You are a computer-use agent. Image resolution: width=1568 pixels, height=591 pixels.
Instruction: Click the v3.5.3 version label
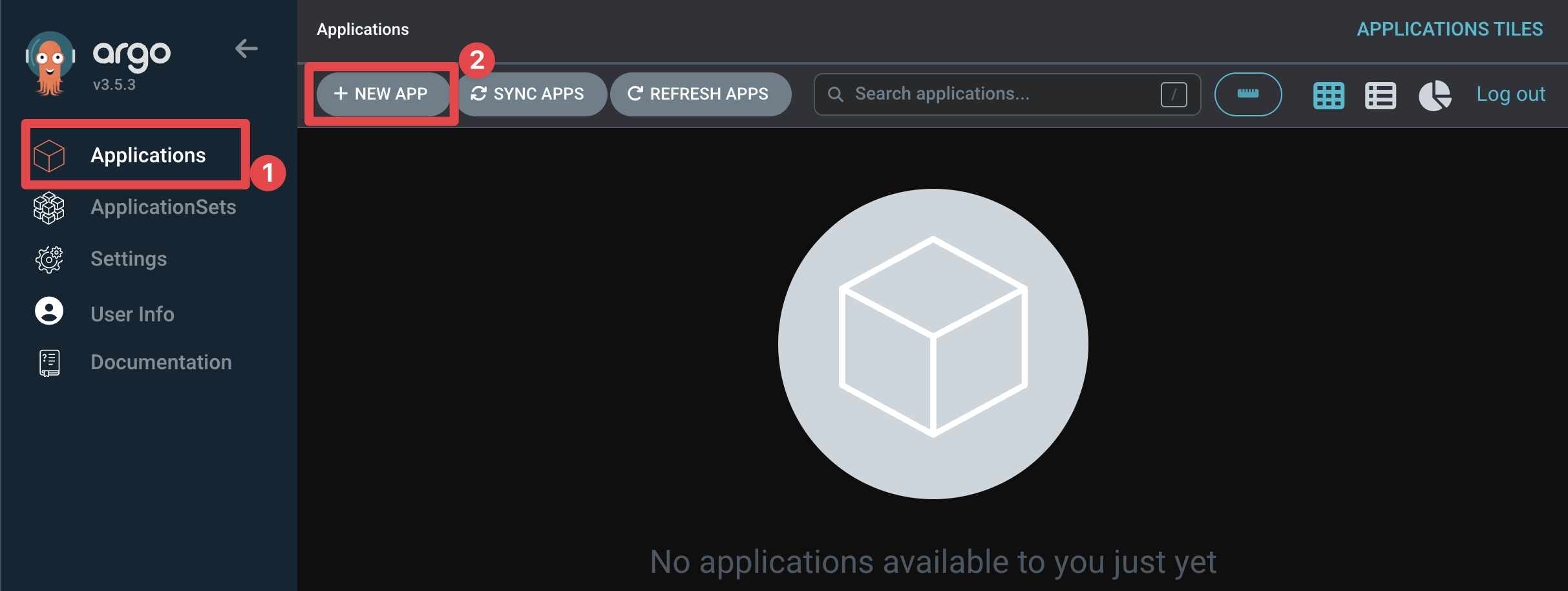114,85
